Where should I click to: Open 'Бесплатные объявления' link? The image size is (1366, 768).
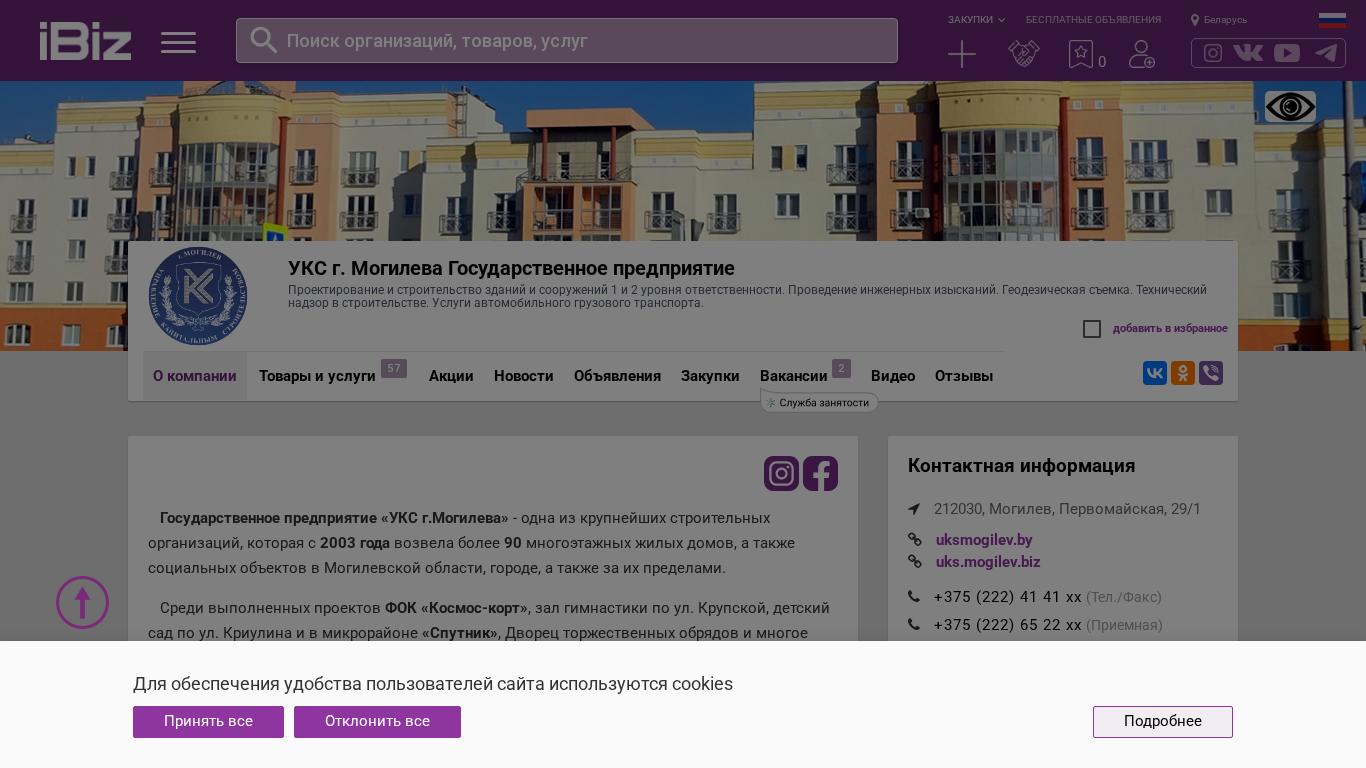click(1093, 20)
